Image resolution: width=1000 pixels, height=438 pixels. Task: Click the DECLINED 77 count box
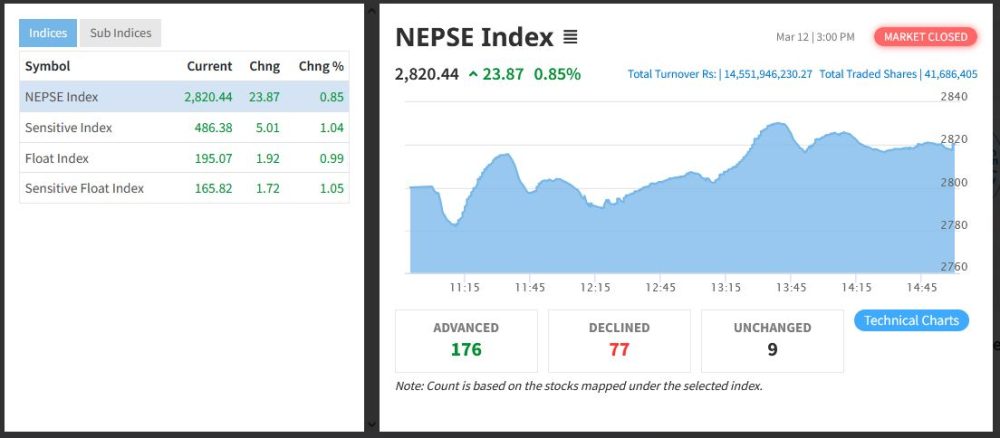click(619, 341)
